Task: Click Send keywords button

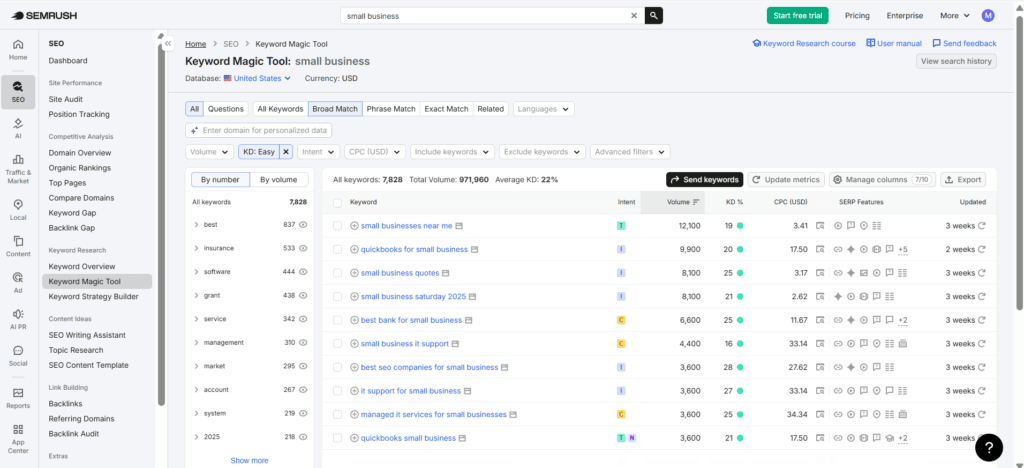Action: pyautogui.click(x=705, y=179)
